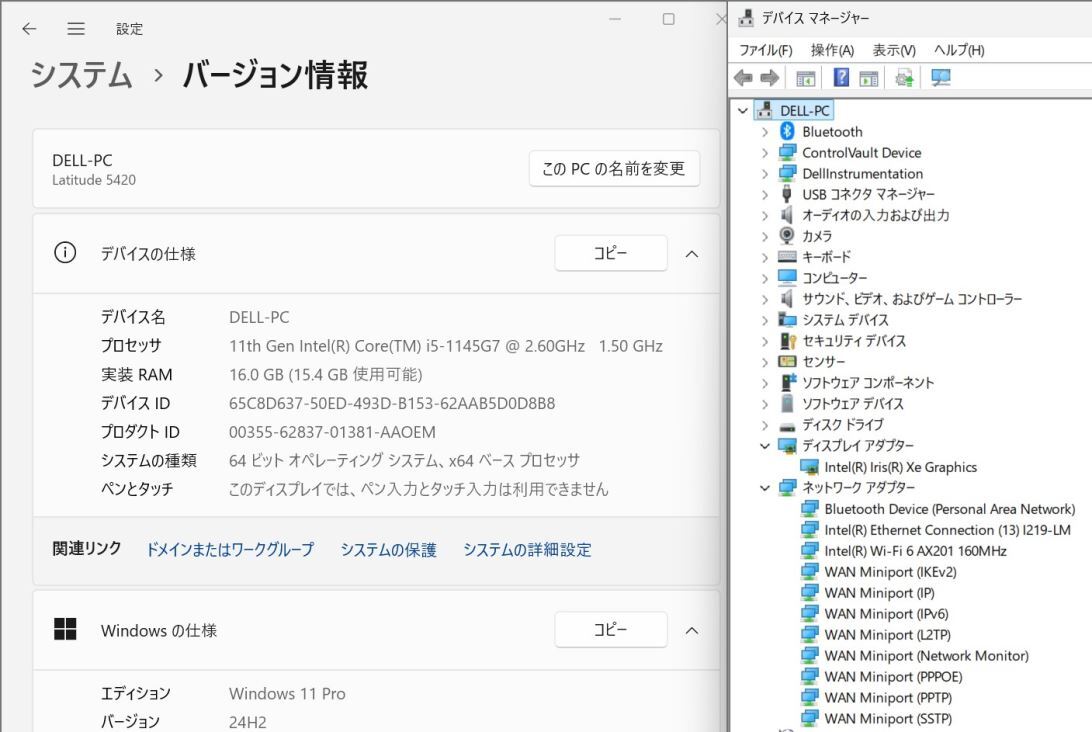Click the Device Manager back arrow toolbar icon
The width and height of the screenshot is (1092, 732).
(743, 78)
